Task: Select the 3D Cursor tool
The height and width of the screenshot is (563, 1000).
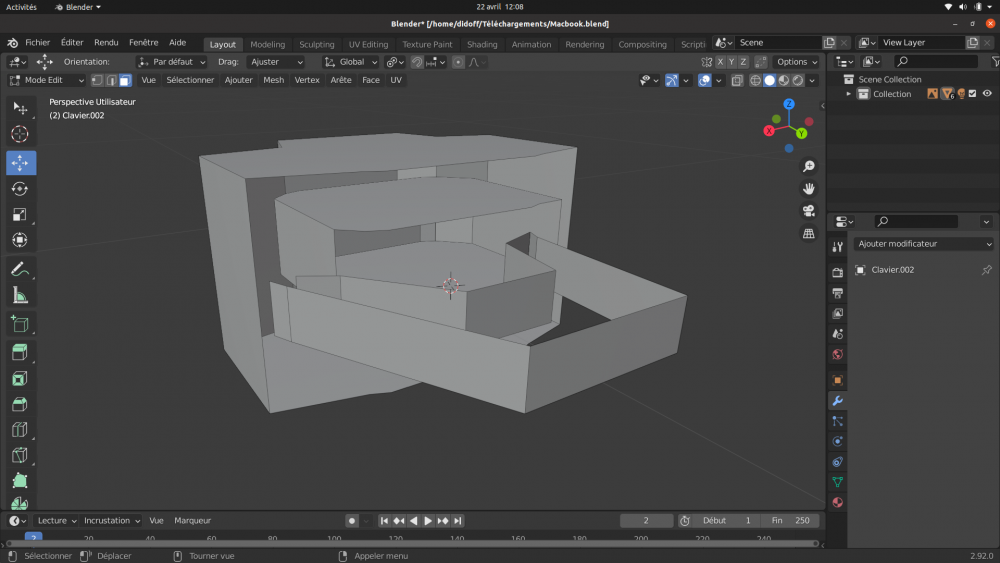Action: [x=20, y=134]
